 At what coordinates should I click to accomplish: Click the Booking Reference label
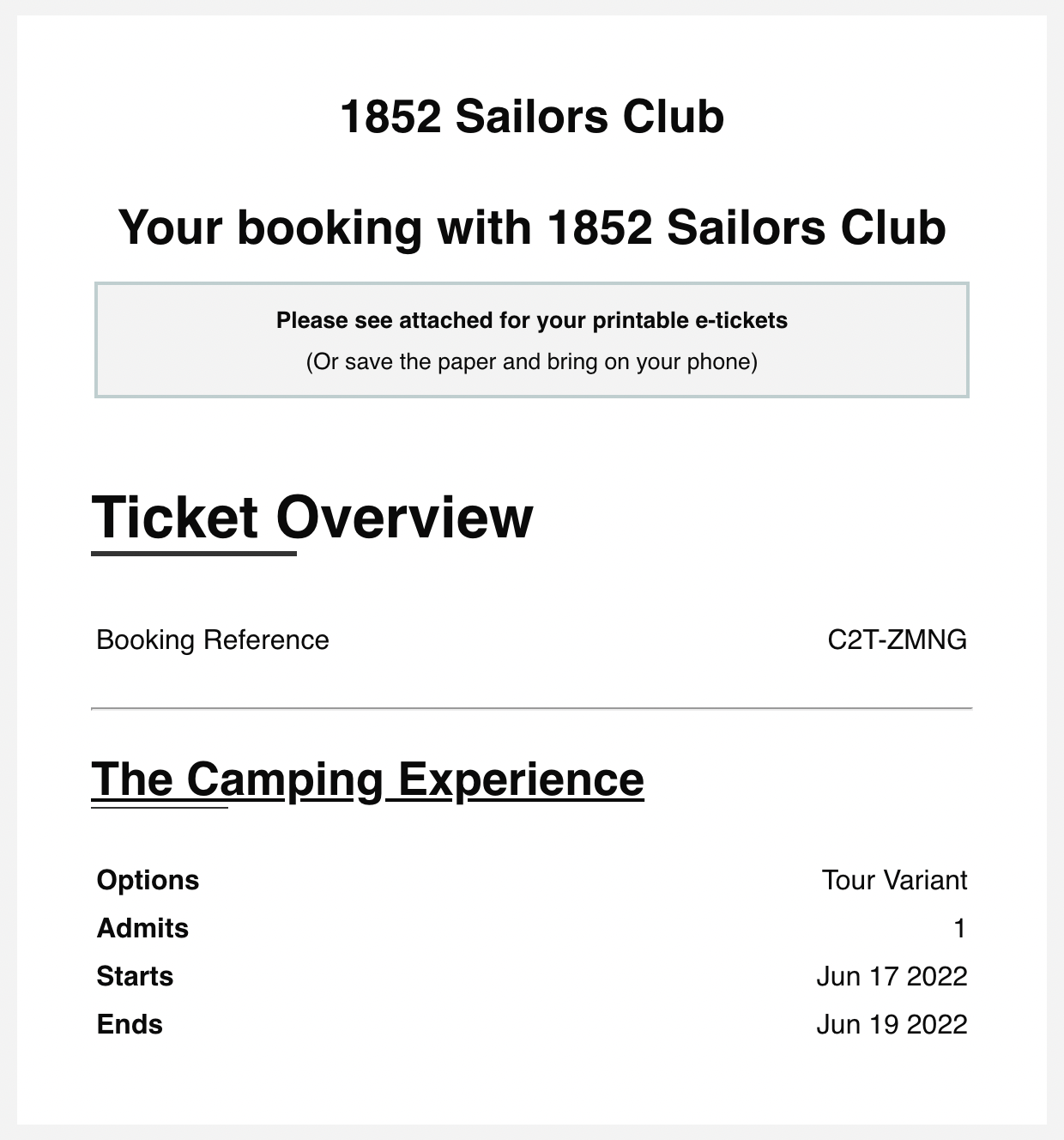[x=213, y=640]
